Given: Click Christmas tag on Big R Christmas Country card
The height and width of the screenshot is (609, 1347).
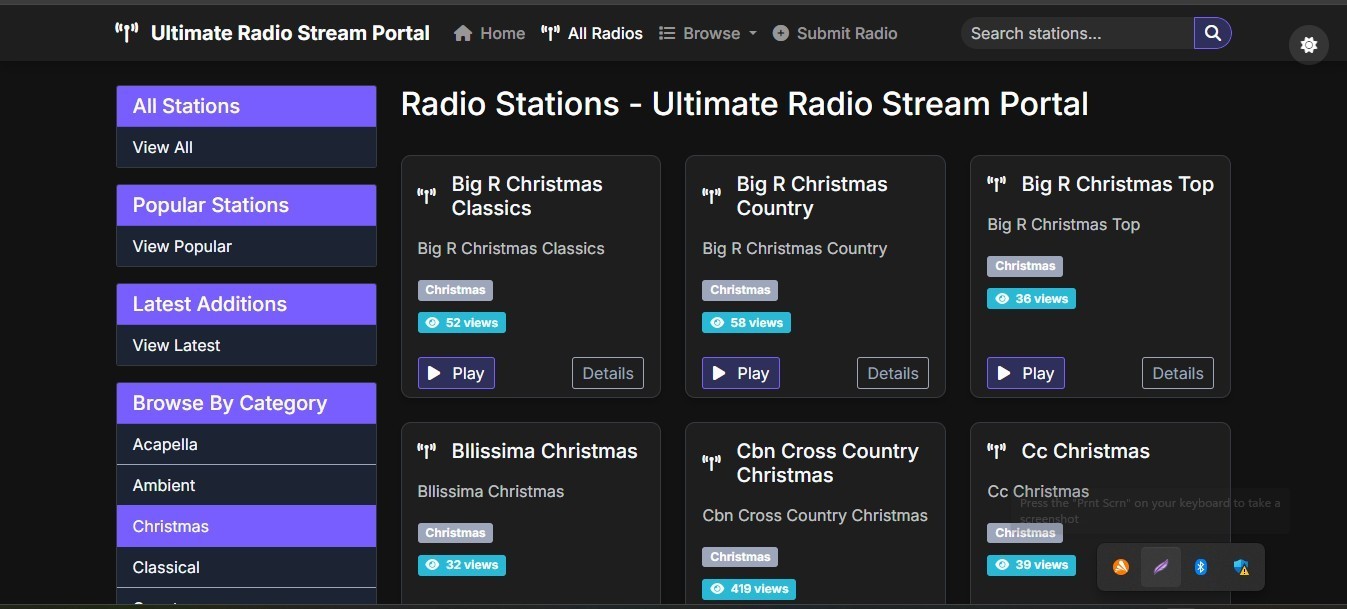Looking at the screenshot, I should (x=740, y=290).
